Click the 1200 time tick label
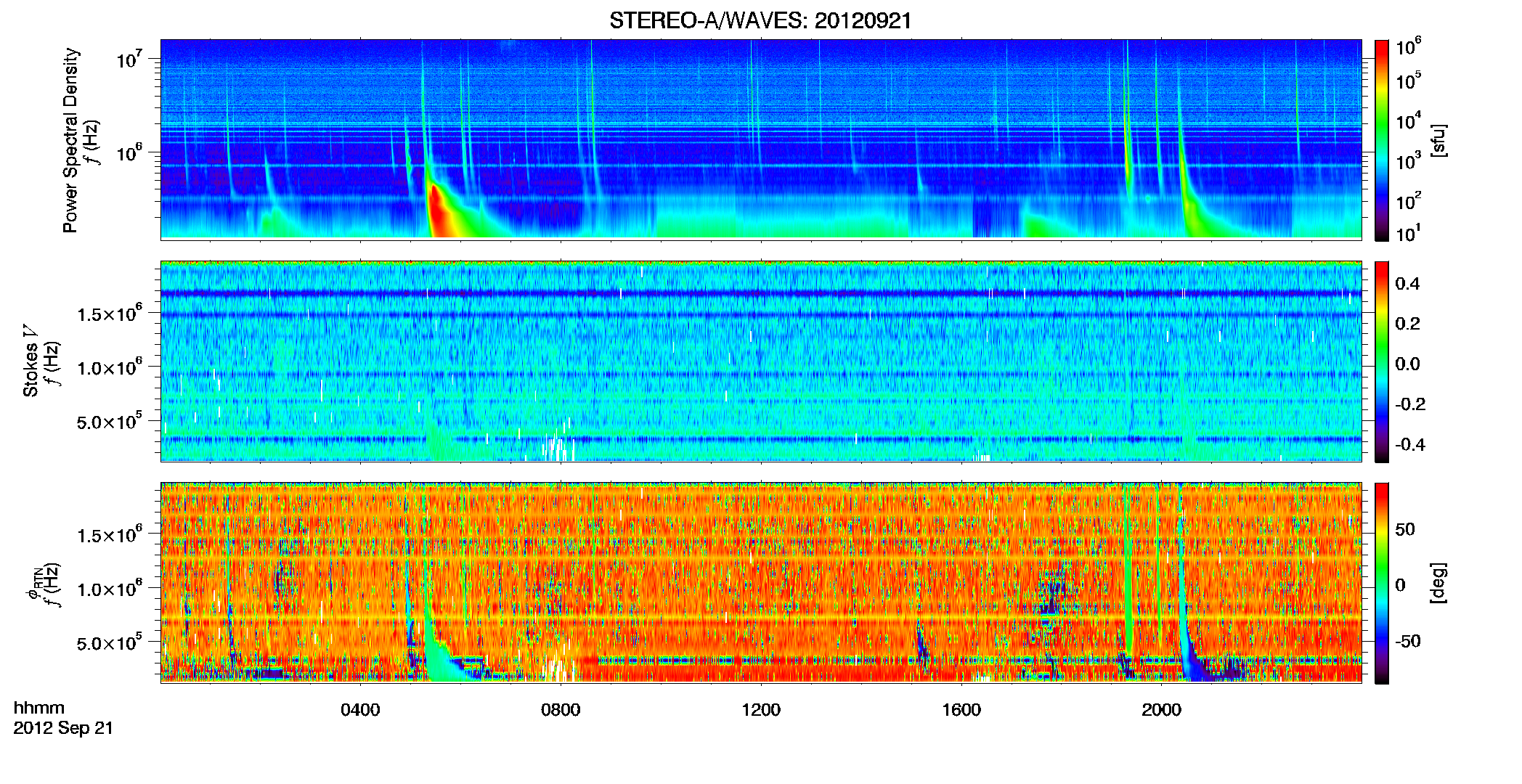This screenshot has height=784, width=1522. click(x=761, y=709)
